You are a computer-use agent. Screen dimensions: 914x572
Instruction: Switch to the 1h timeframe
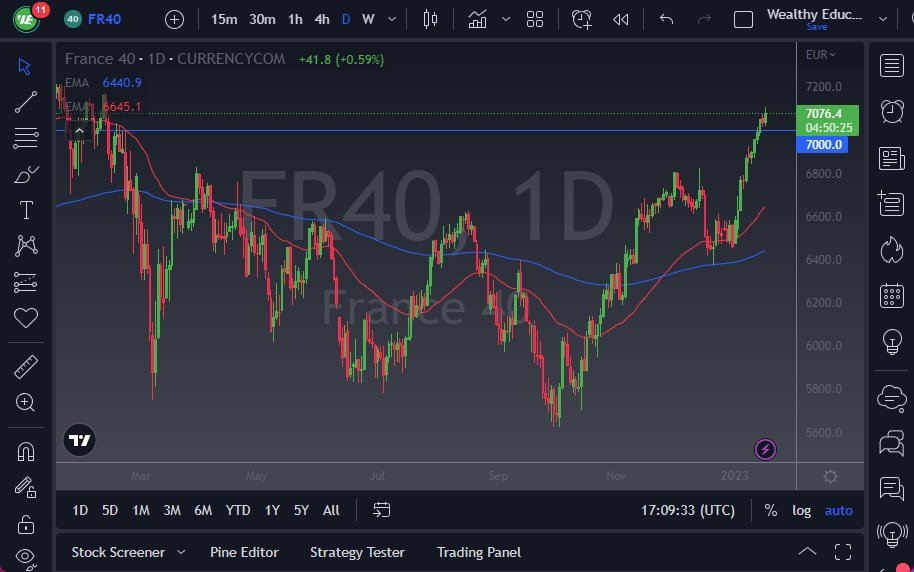click(296, 19)
